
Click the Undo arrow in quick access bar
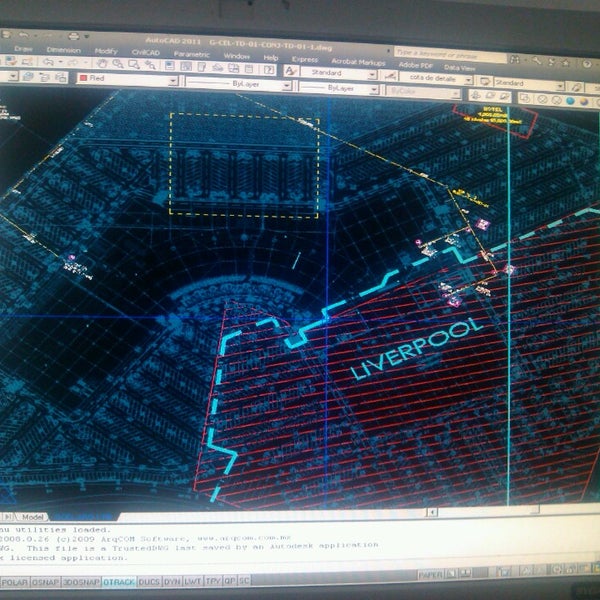(x=24, y=35)
